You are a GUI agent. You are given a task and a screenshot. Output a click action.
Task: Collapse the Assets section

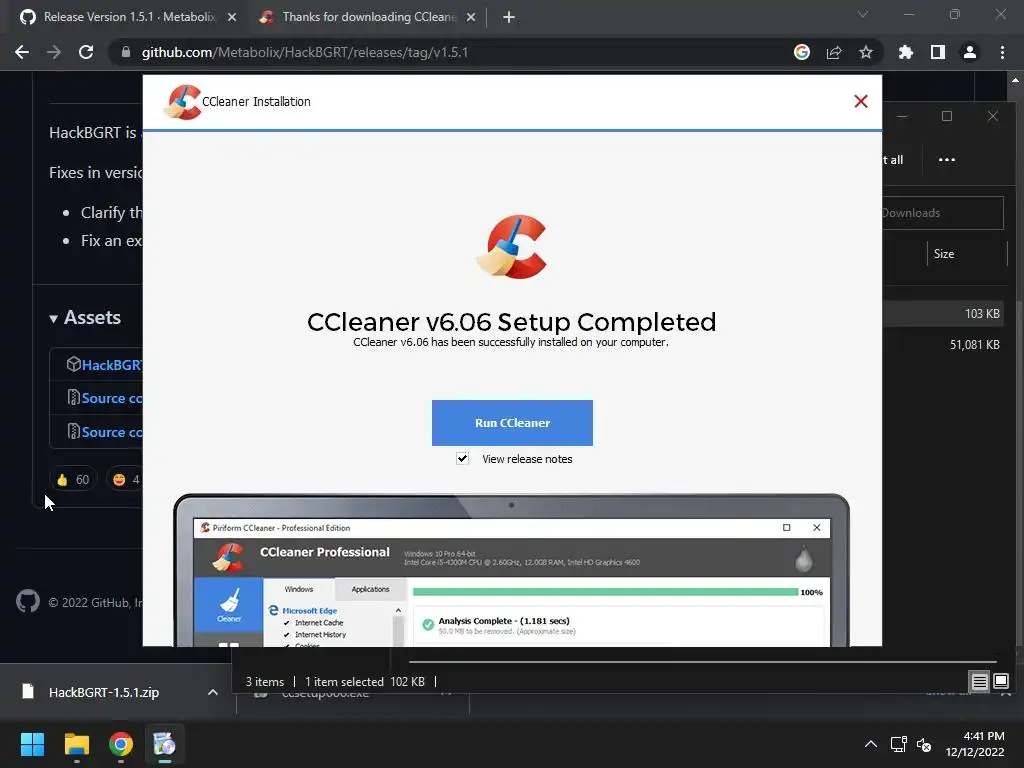tap(85, 318)
